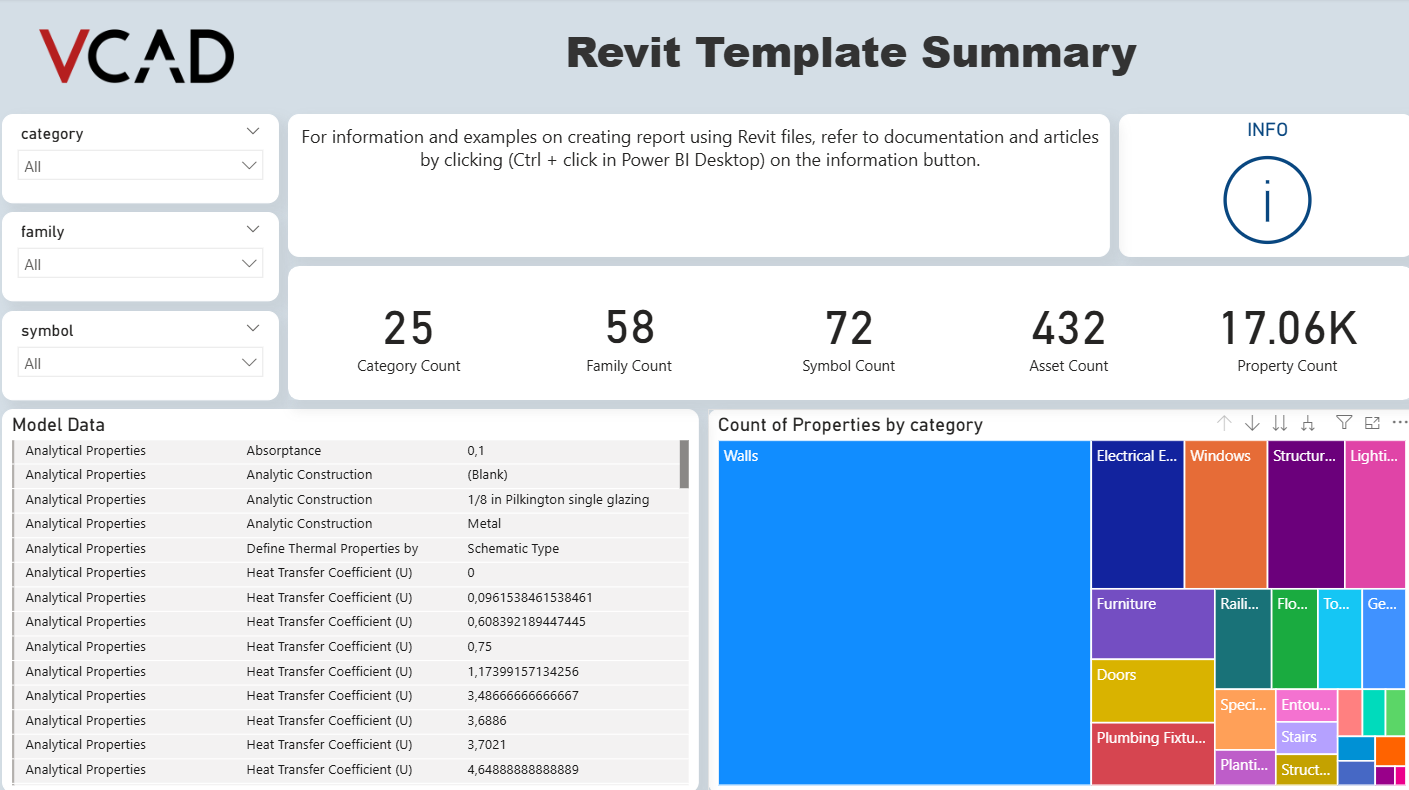1409x790 pixels.
Task: Select the Entou... treemap tile
Action: [1306, 705]
